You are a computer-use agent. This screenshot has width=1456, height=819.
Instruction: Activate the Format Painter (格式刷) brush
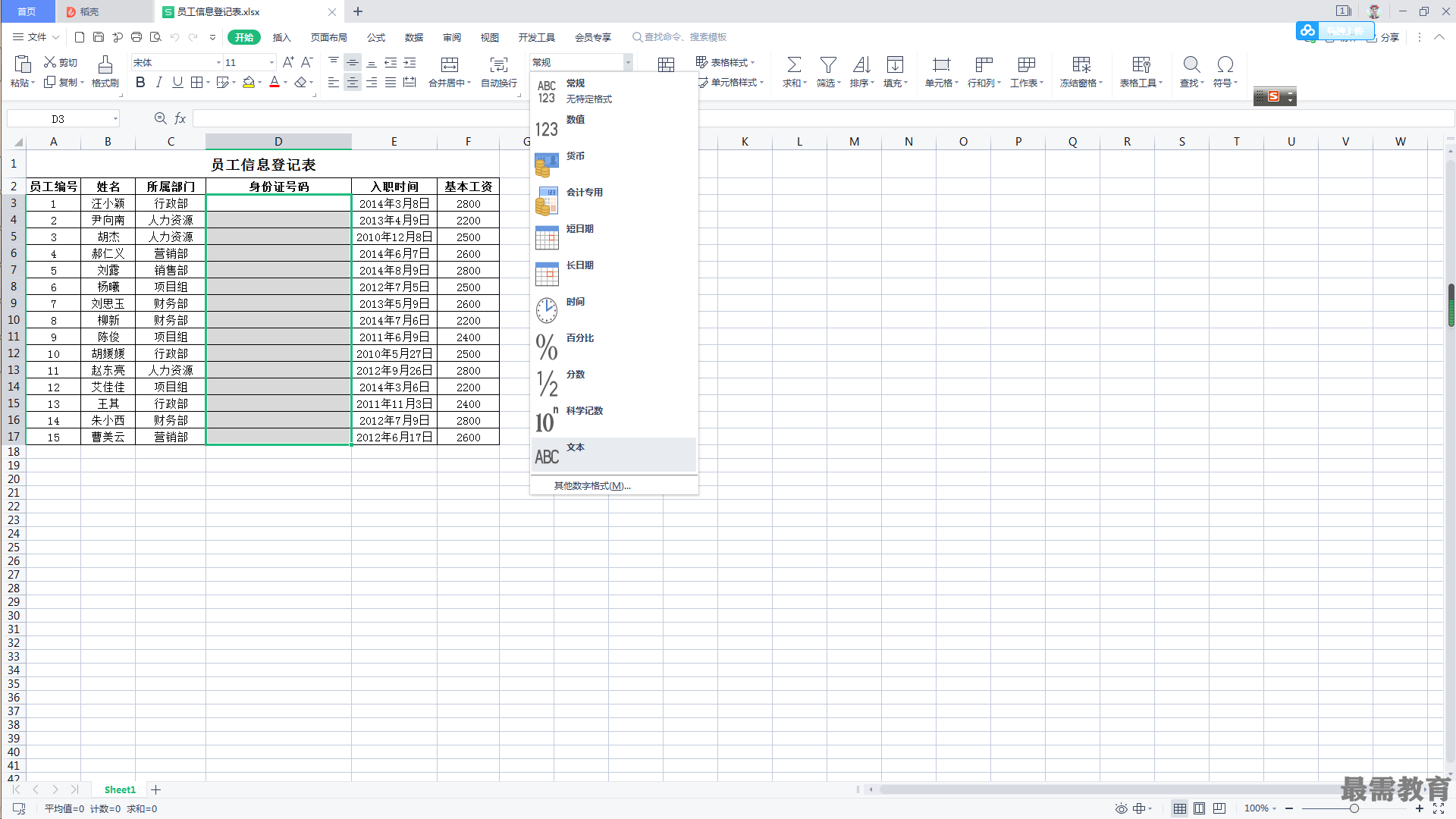click(105, 64)
